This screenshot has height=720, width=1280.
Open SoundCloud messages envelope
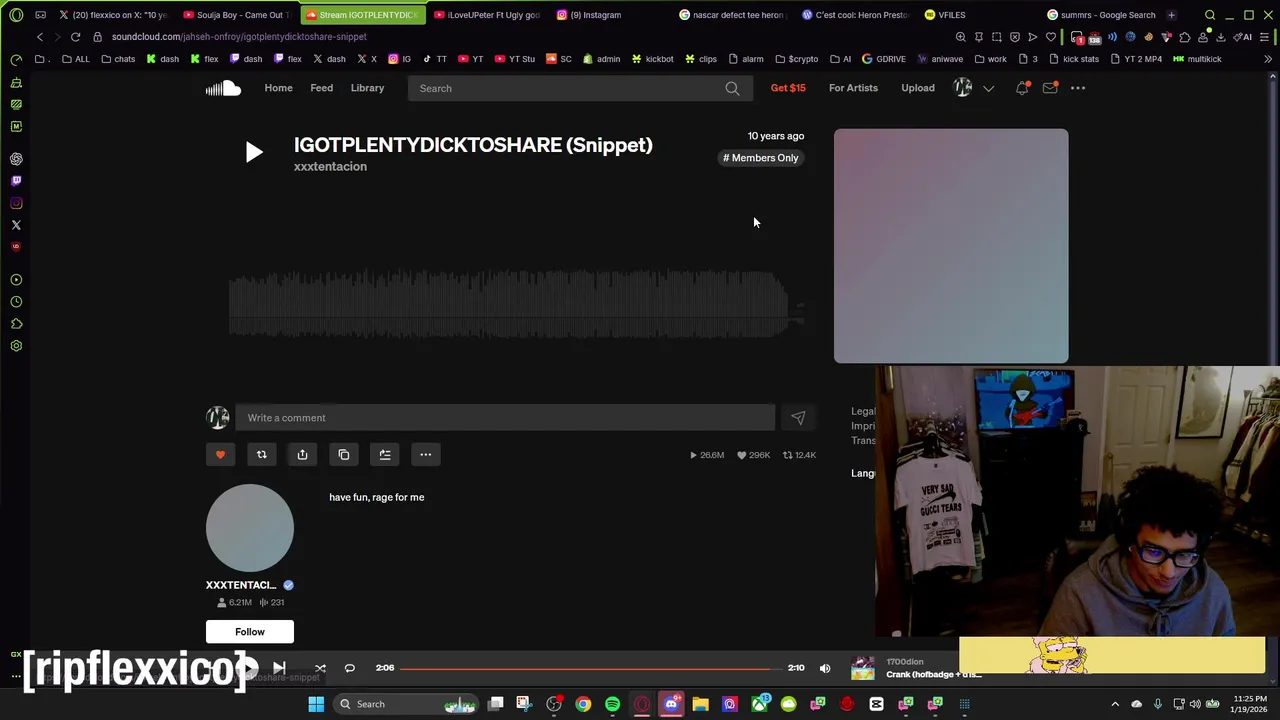(x=1050, y=88)
